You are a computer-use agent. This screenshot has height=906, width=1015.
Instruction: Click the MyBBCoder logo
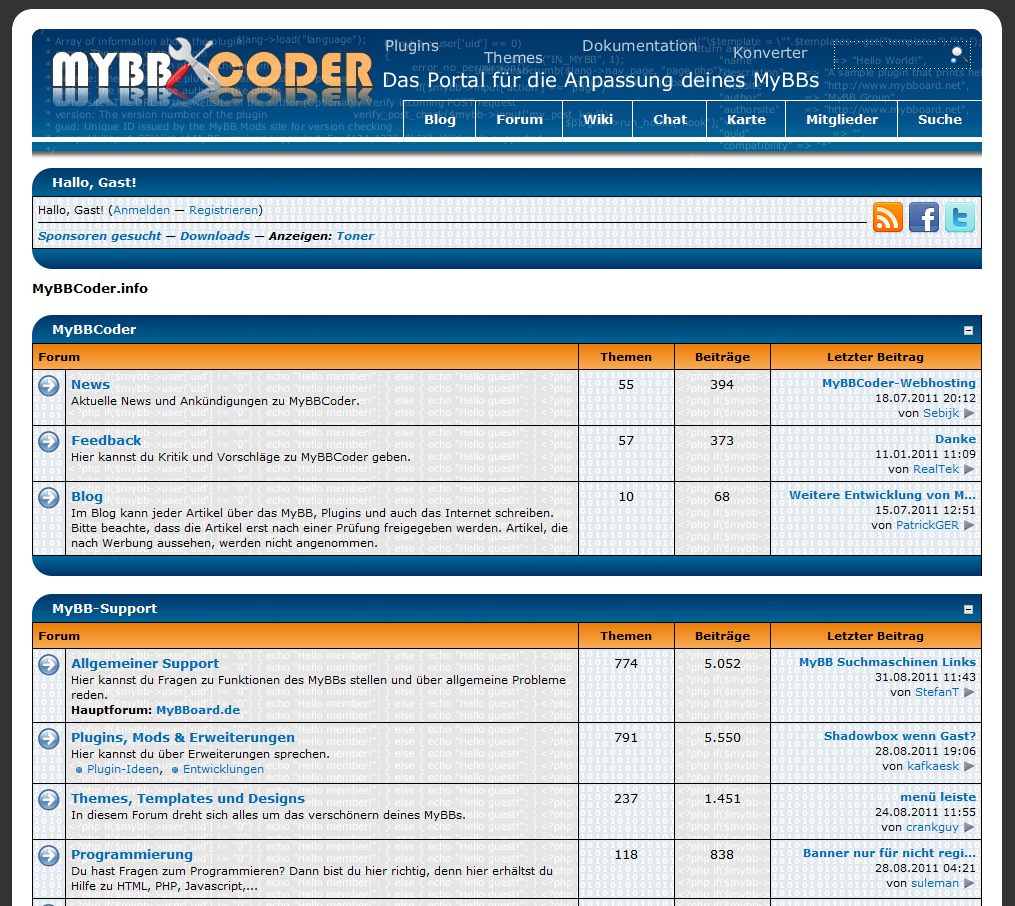pyautogui.click(x=212, y=70)
